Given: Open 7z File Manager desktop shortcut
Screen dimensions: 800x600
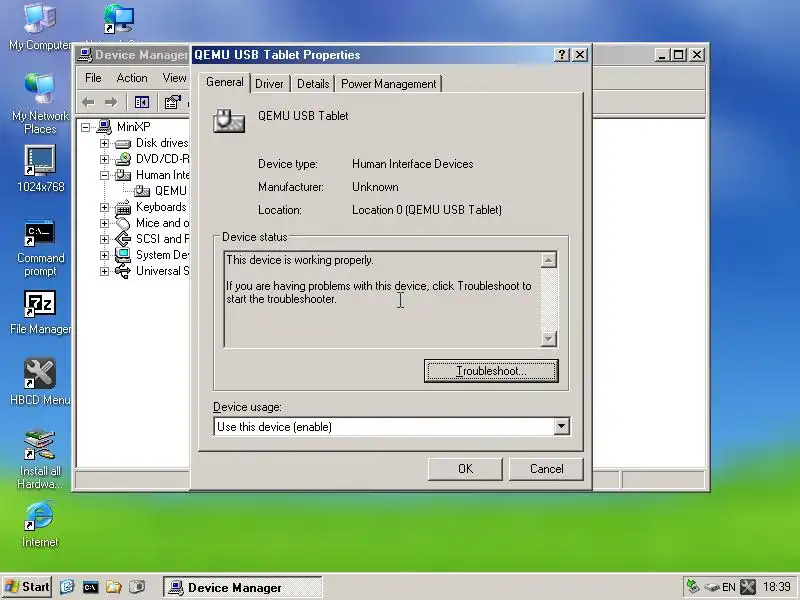Looking at the screenshot, I should (40, 312).
